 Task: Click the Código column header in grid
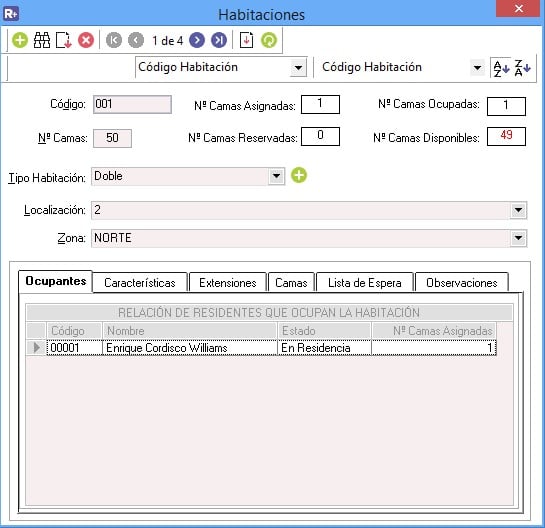74,331
